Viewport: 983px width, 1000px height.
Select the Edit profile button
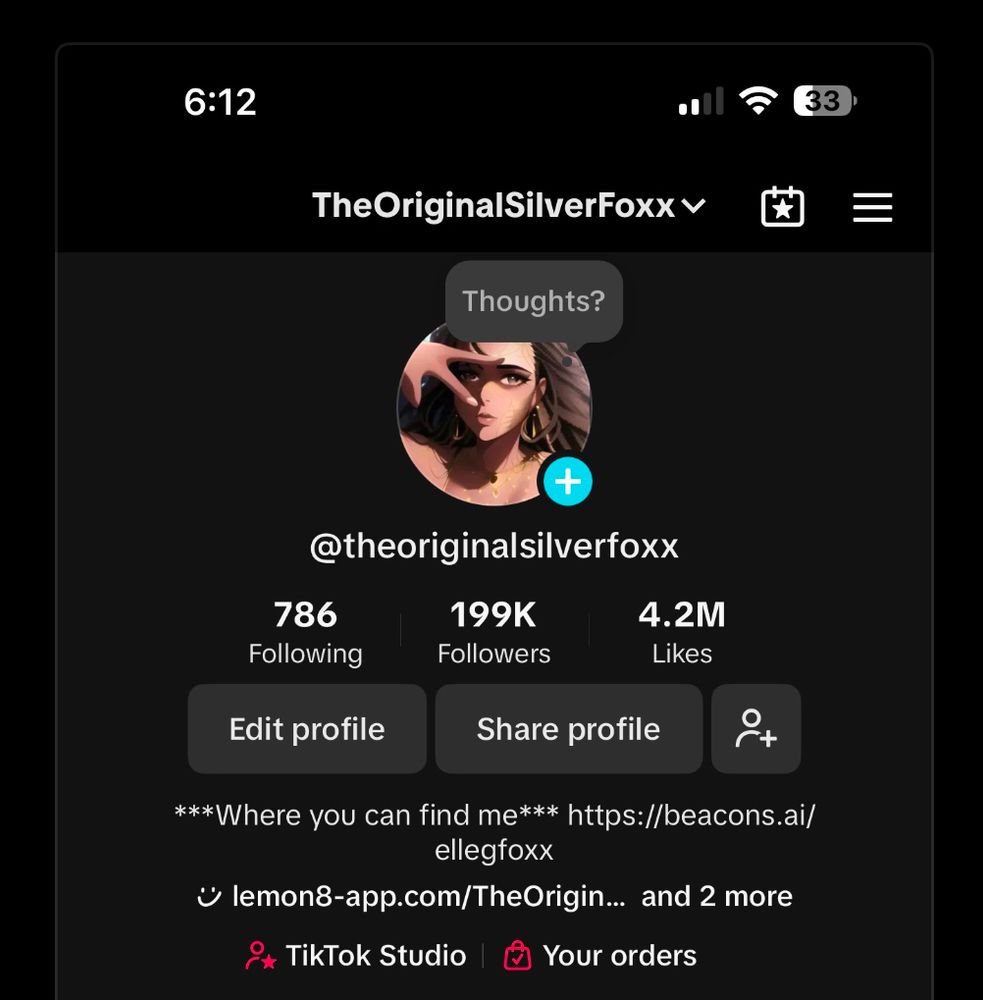(307, 728)
